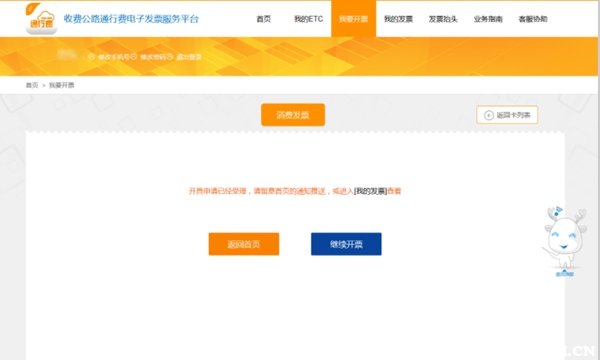Viewport: 600px width, 360px height.
Task: Click the icon before 退出登录
Action: pyautogui.click(x=170, y=57)
